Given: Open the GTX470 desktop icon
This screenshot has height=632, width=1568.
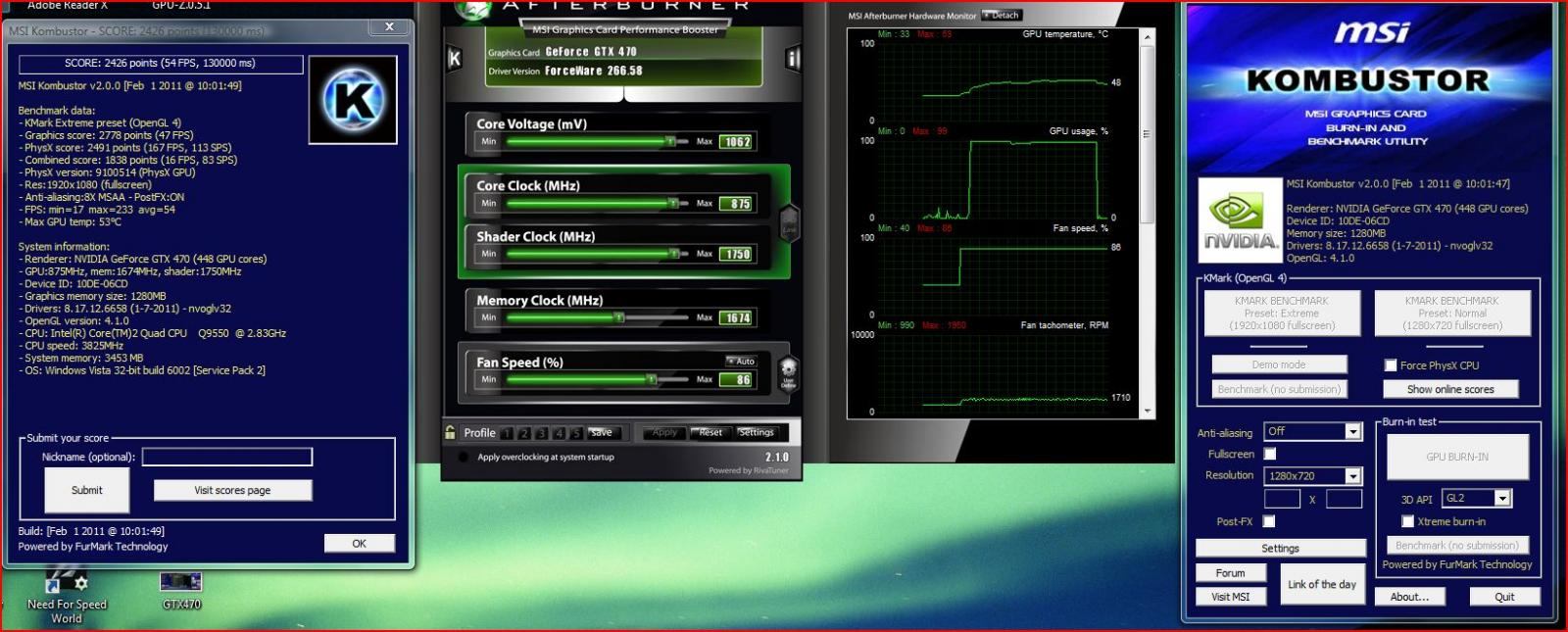Looking at the screenshot, I should (x=181, y=592).
